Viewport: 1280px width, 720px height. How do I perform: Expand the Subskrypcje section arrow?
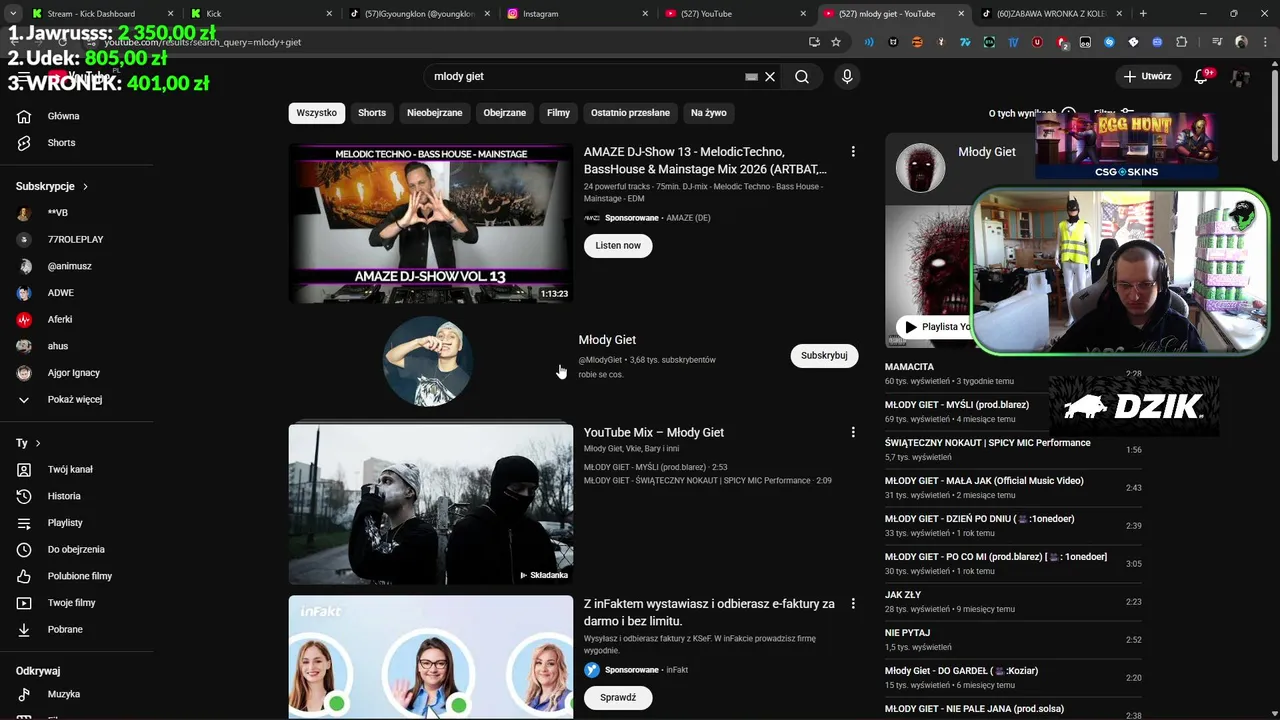85,187
